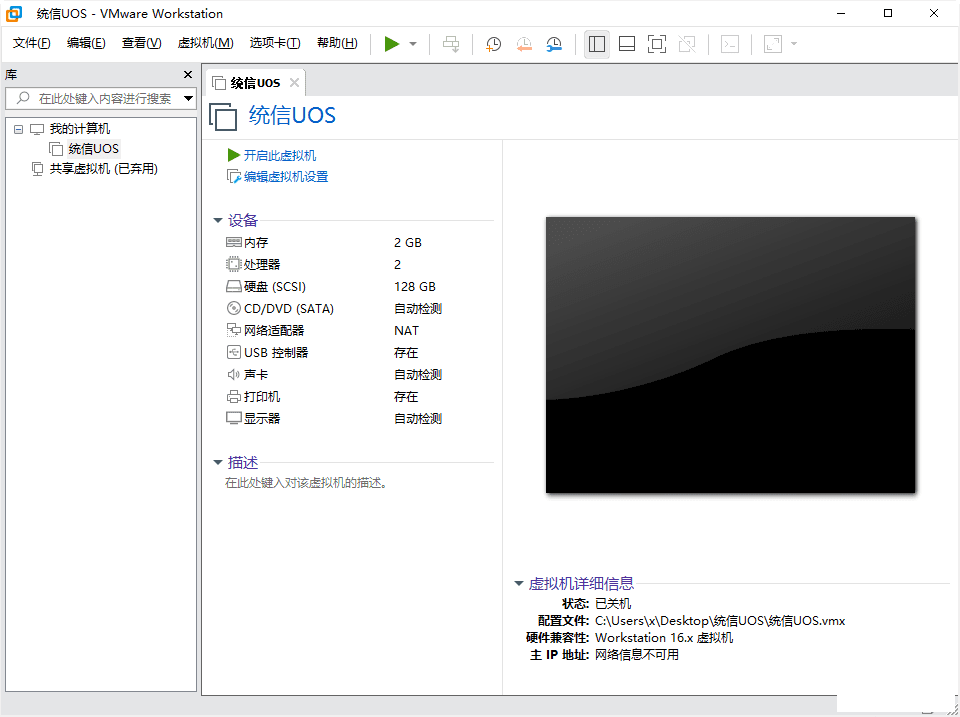Click the stretch guest display toolbar icon
The image size is (960, 717).
(773, 44)
